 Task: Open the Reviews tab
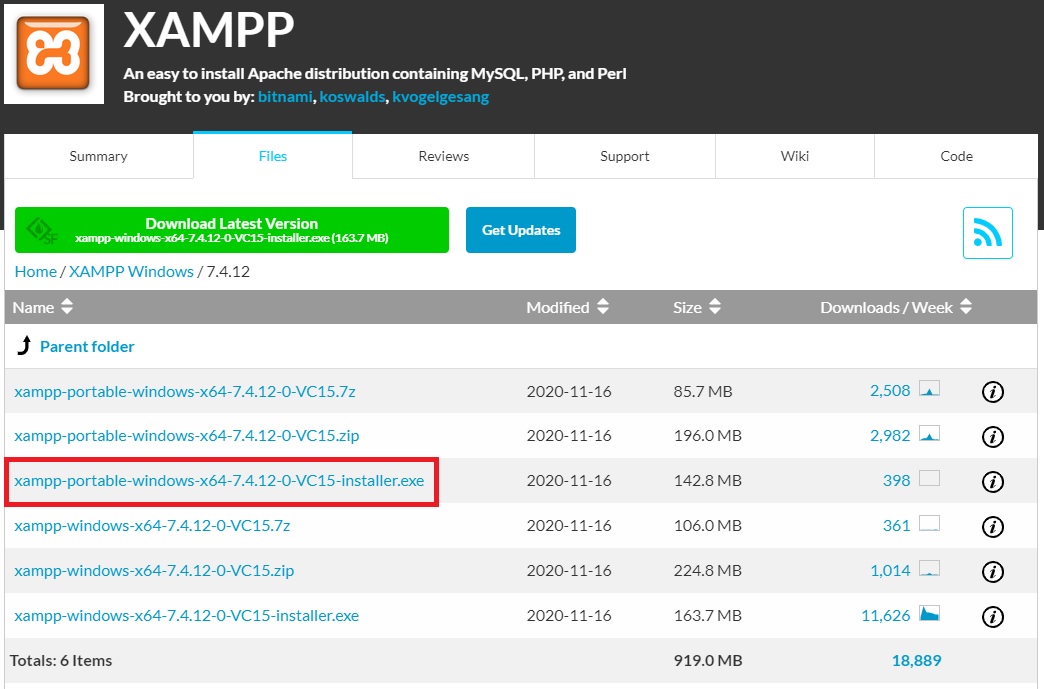(443, 156)
